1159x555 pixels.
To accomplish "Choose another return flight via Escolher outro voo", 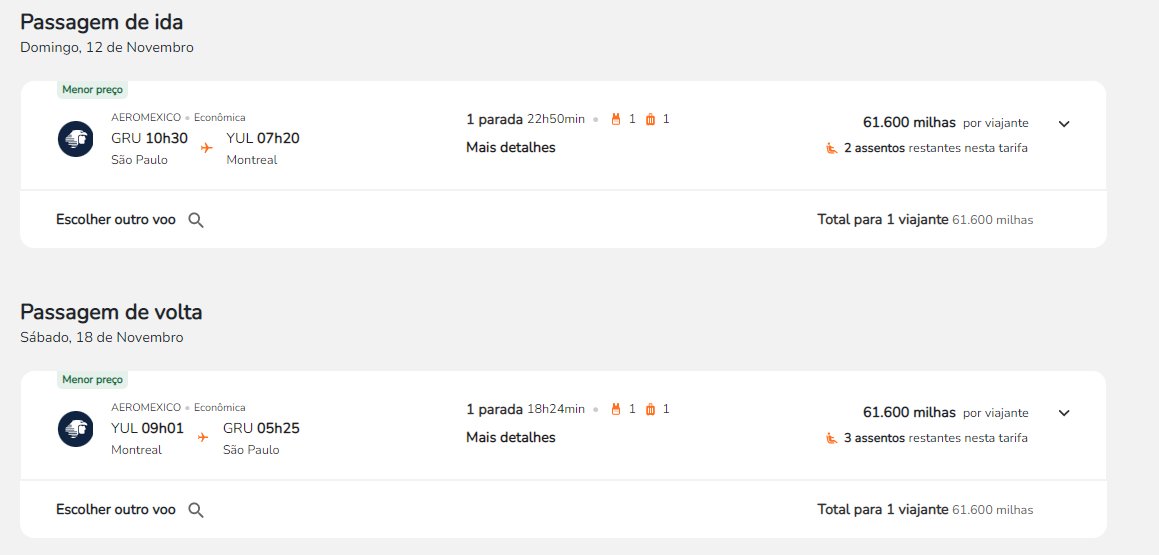I will point(116,509).
